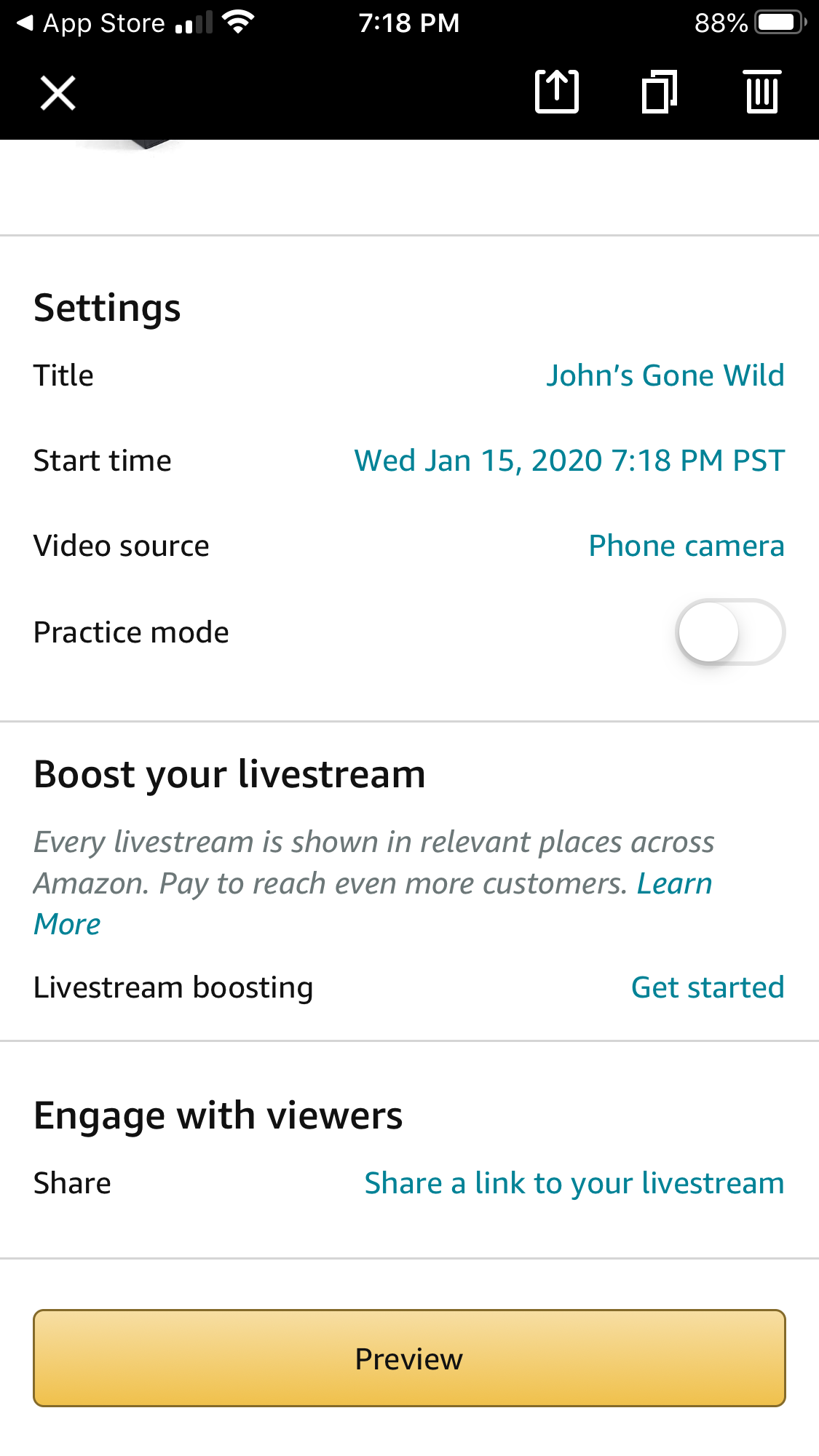Change the start time Wed Jan 15

click(569, 461)
